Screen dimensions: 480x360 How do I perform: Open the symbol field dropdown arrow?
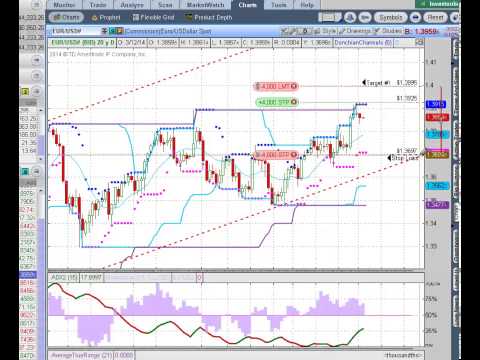point(104,31)
